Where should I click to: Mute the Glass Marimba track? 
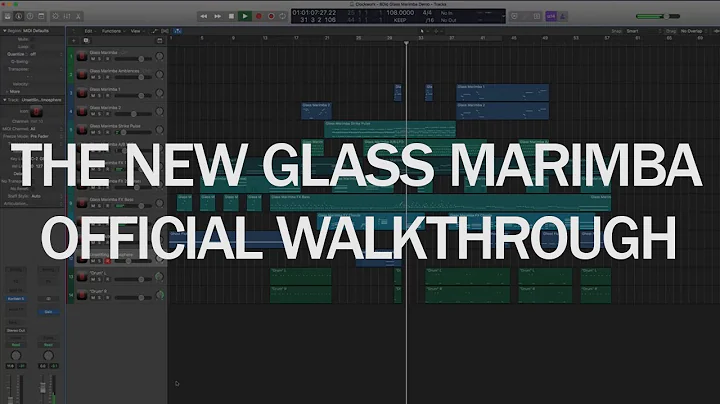(93, 59)
